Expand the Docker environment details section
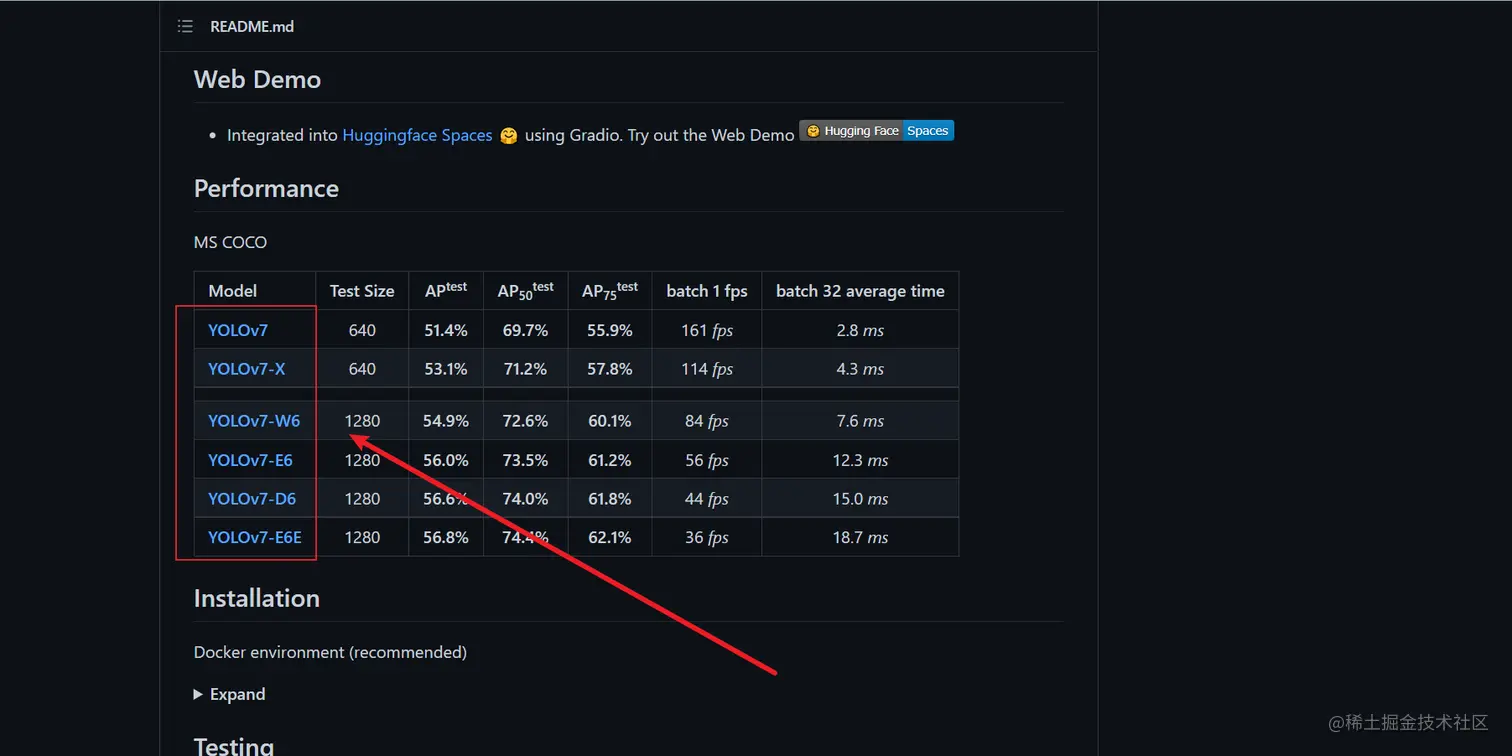 pos(229,694)
